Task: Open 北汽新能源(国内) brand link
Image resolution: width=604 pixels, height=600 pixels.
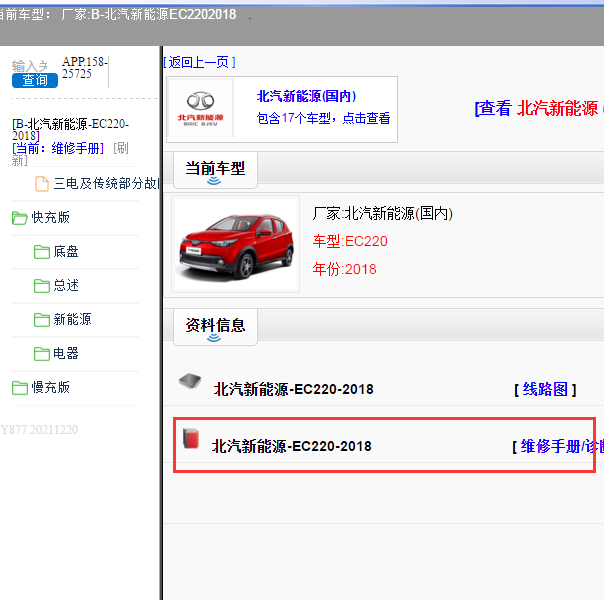Action: (307, 96)
